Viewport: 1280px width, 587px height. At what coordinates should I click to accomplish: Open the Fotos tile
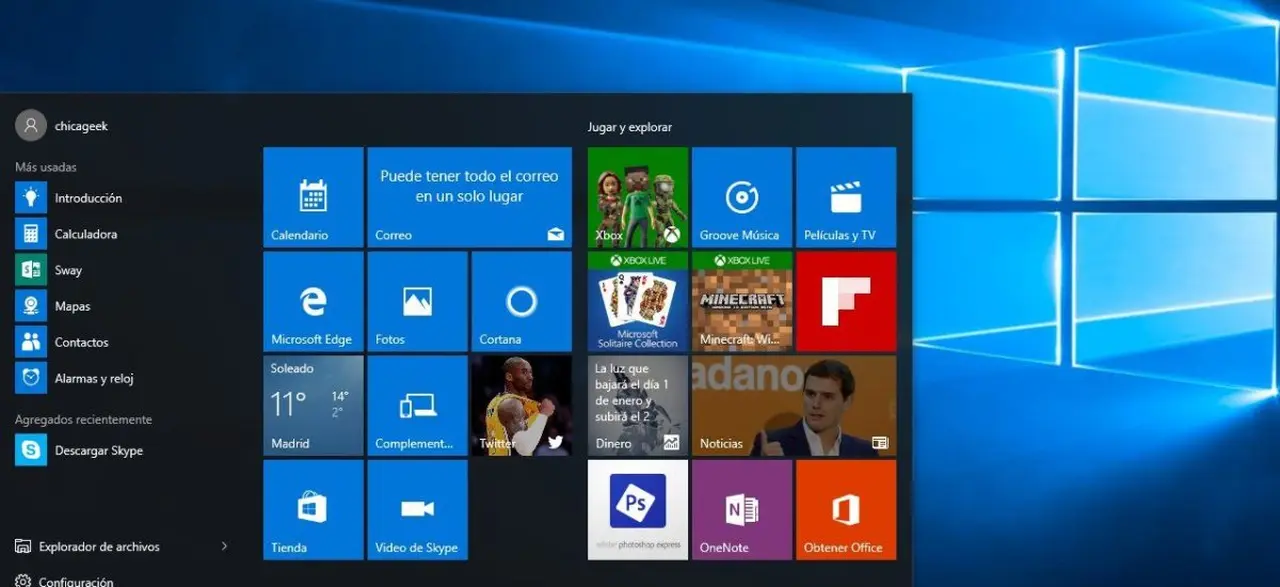(x=417, y=301)
